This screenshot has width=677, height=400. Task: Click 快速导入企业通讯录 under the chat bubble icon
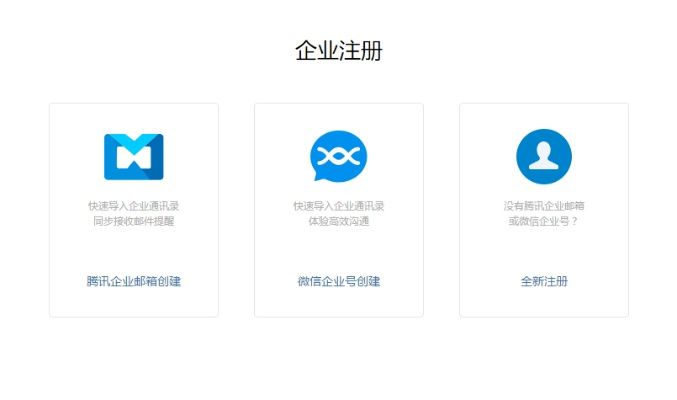tap(339, 206)
